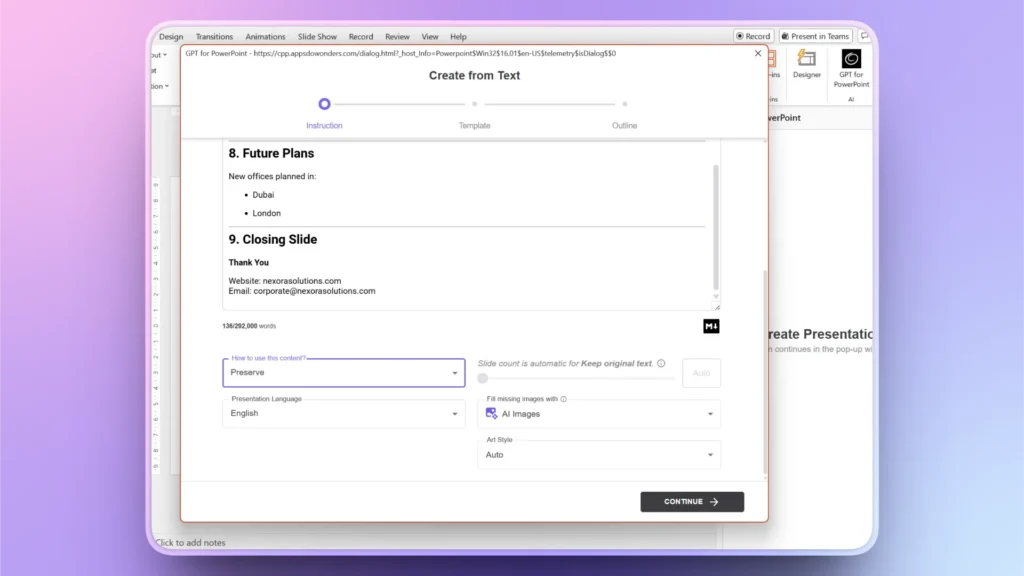
Task: Click the 'Click to add notes' area
Action: [x=190, y=543]
